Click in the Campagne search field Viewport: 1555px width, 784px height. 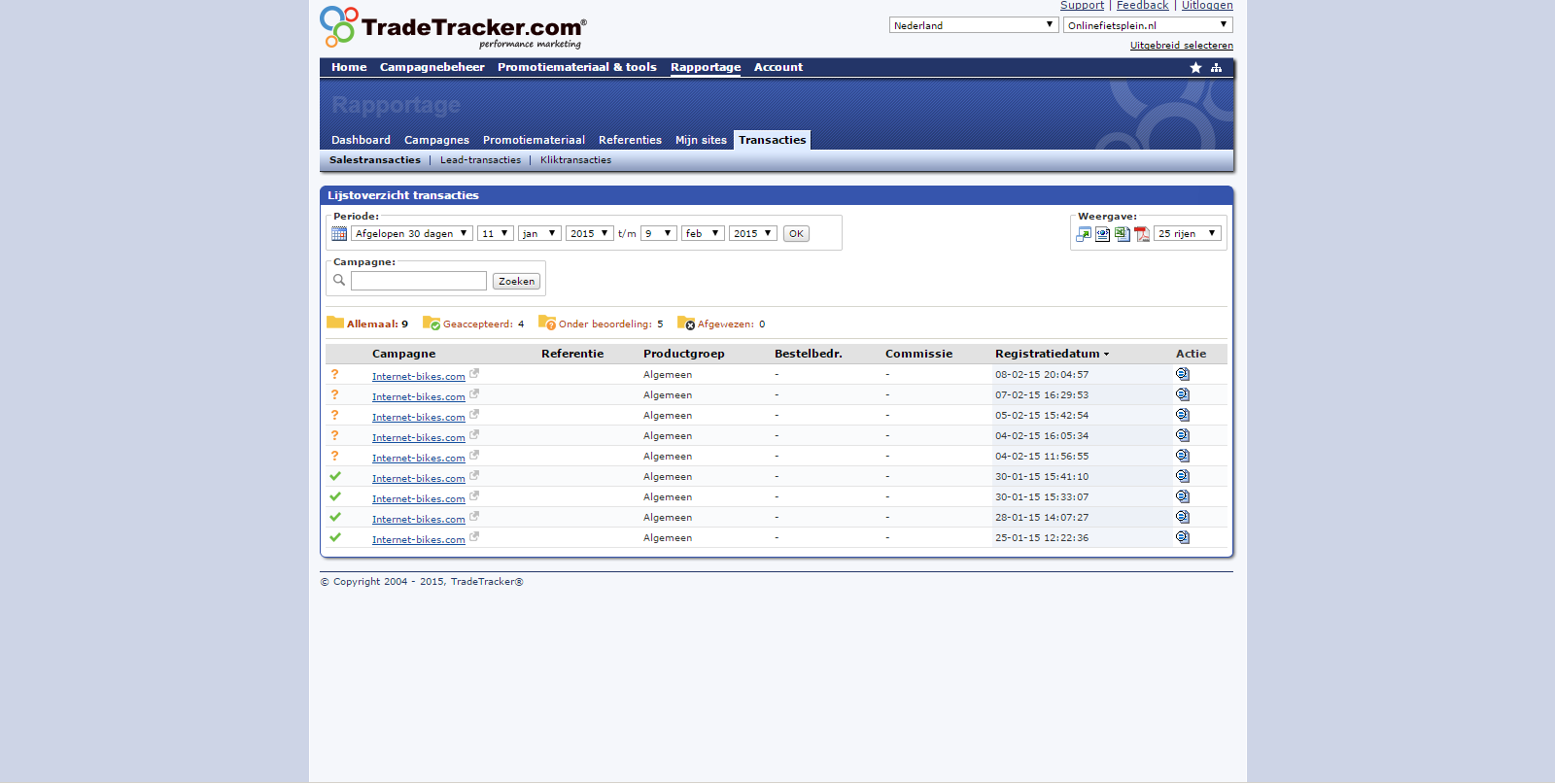pos(419,281)
